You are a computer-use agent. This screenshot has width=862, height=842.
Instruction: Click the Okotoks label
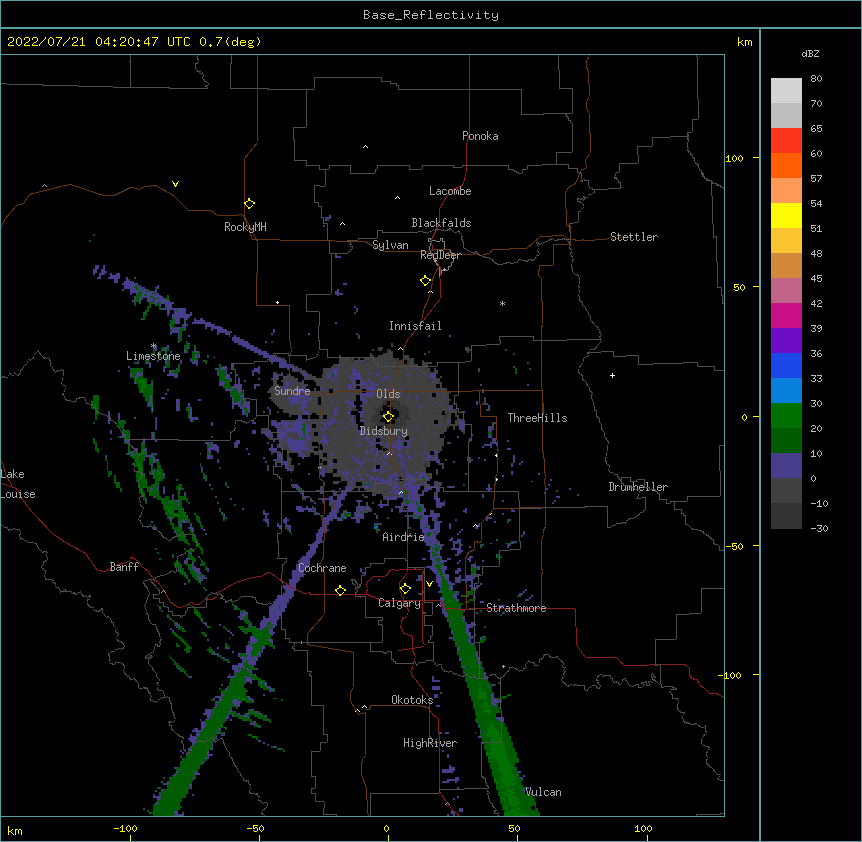point(412,700)
